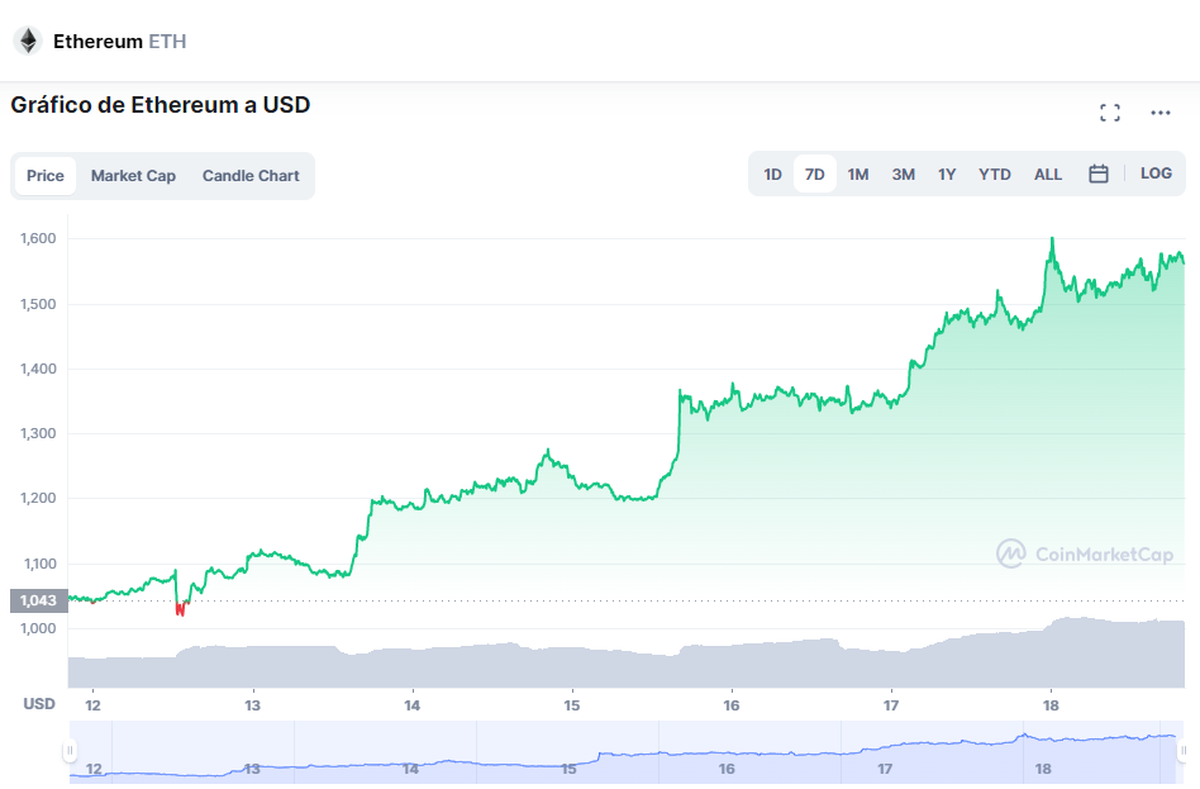Open the fullscreen chart view icon
The image size is (1200, 789).
point(1110,112)
